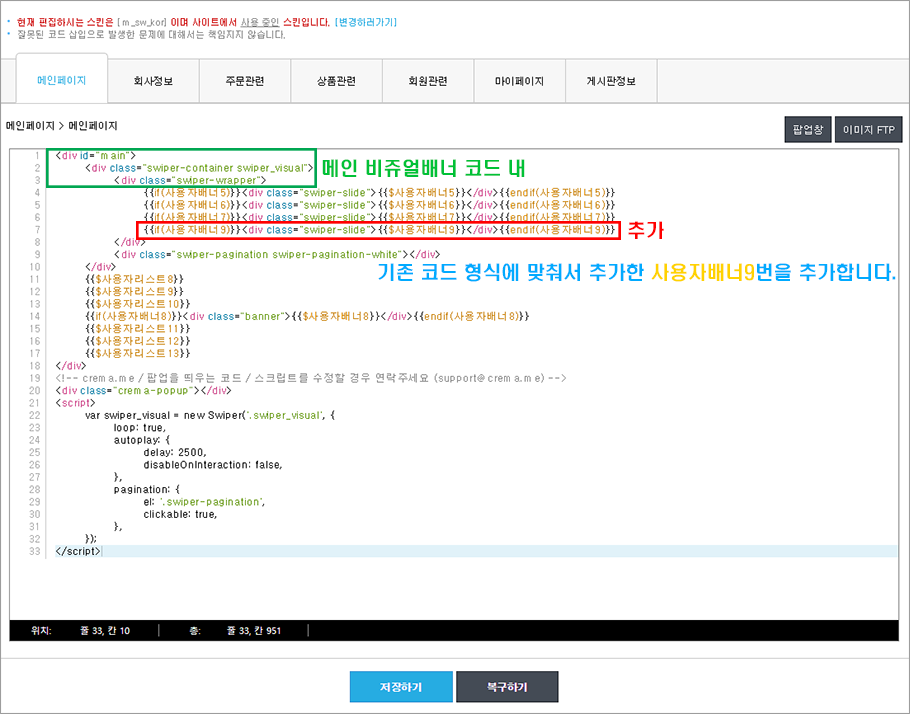
Task: Click the 사용자배너5 swiper-slide code line
Action: point(380,192)
